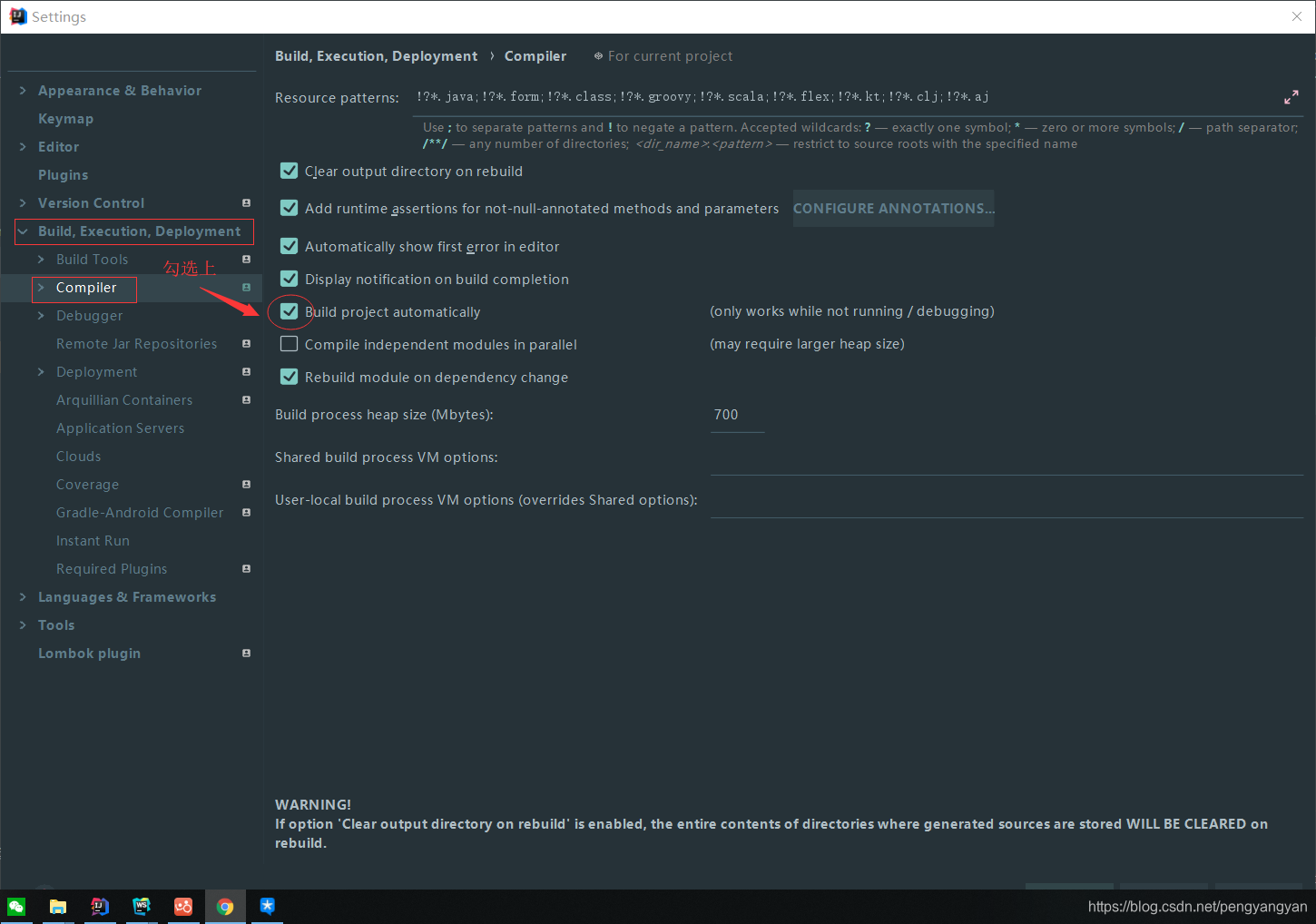The width and height of the screenshot is (1316, 924).
Task: Expand Appearance & Behavior section arrow
Action: click(x=23, y=91)
